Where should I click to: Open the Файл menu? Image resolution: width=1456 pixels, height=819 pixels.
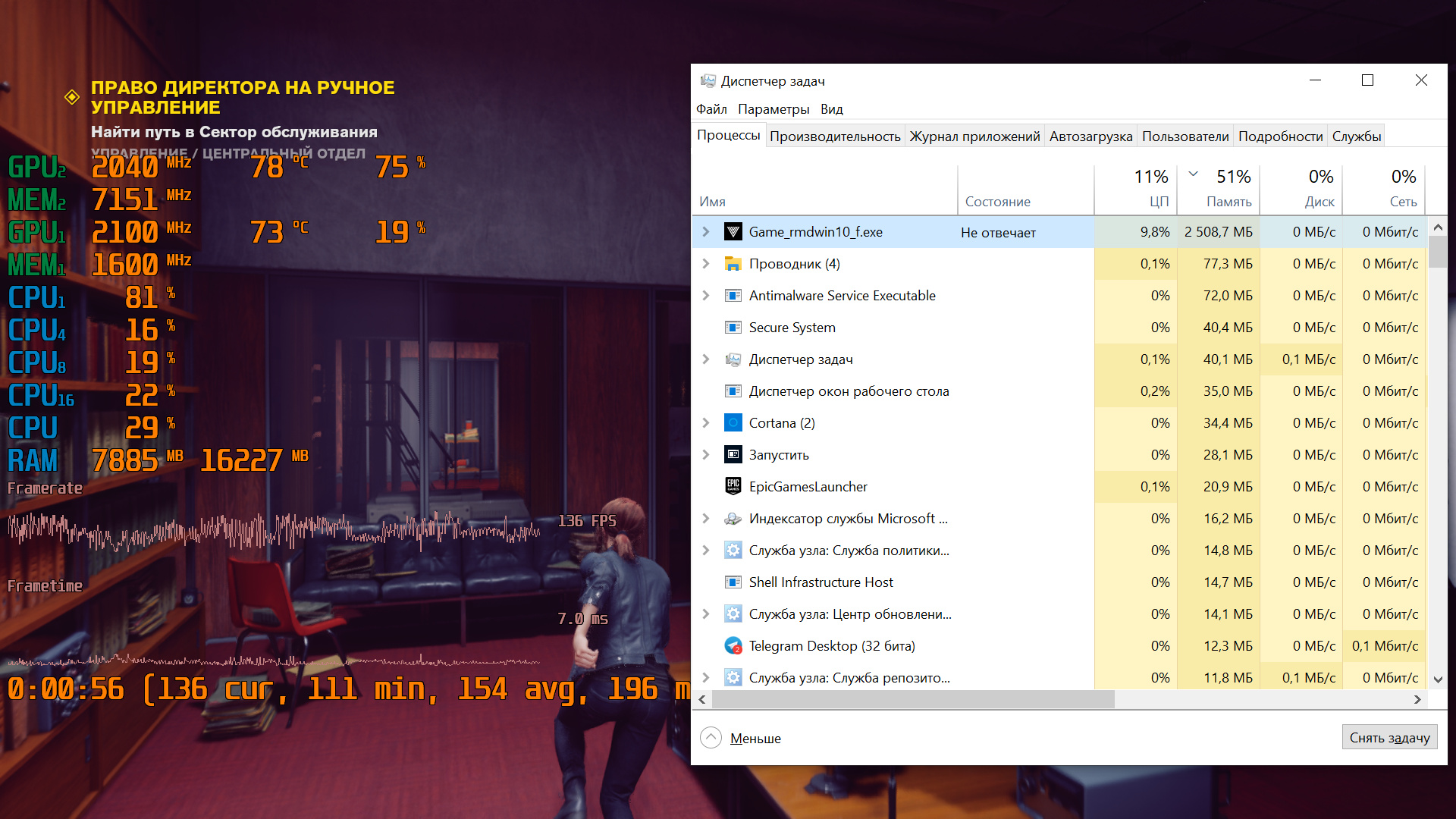point(711,109)
